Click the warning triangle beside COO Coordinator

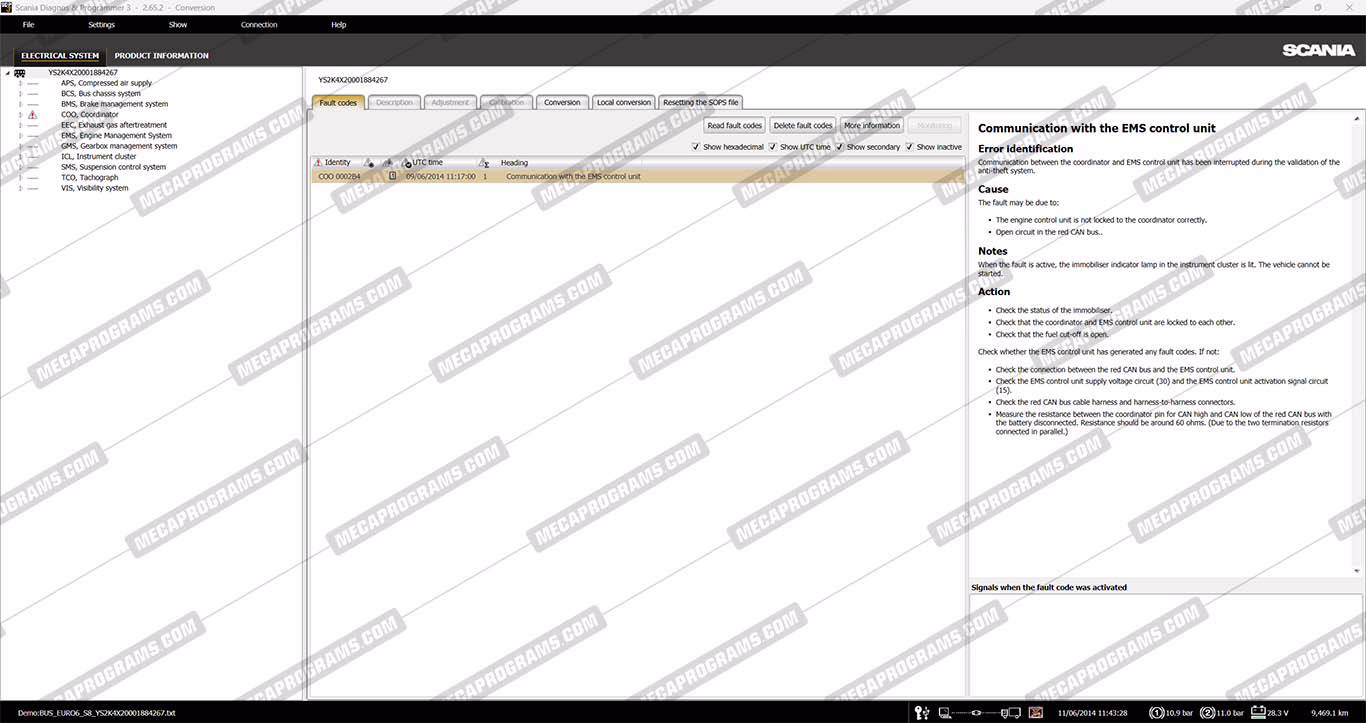[x=32, y=115]
